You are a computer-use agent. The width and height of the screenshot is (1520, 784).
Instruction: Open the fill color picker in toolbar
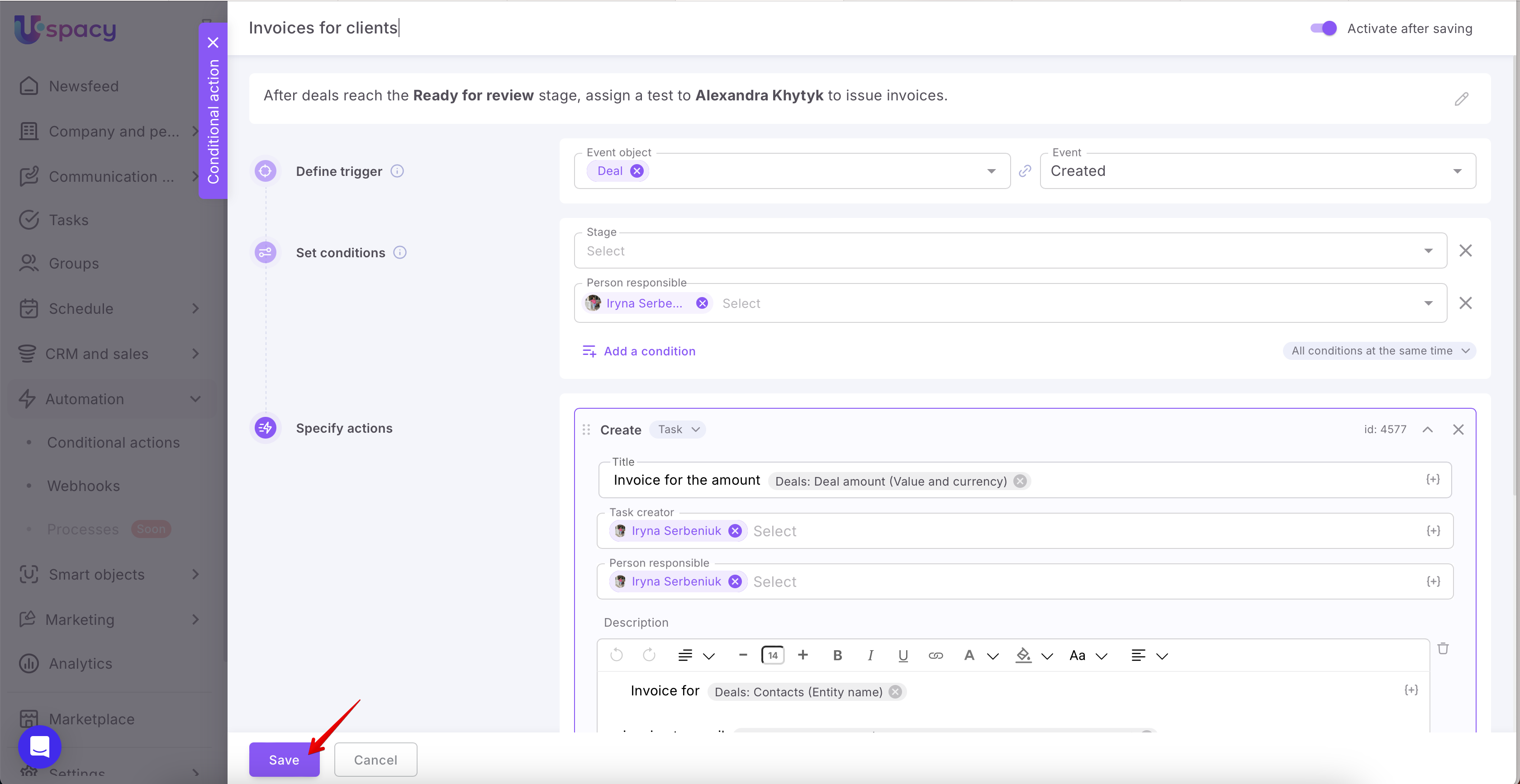coord(1024,656)
